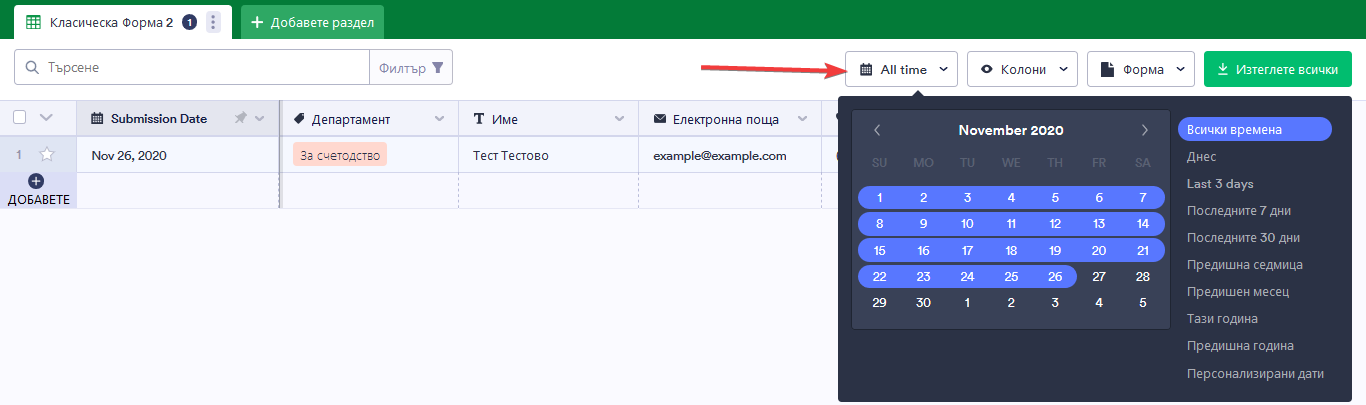The image size is (1366, 405).
Task: Click into the Търсене search field
Action: coord(200,68)
